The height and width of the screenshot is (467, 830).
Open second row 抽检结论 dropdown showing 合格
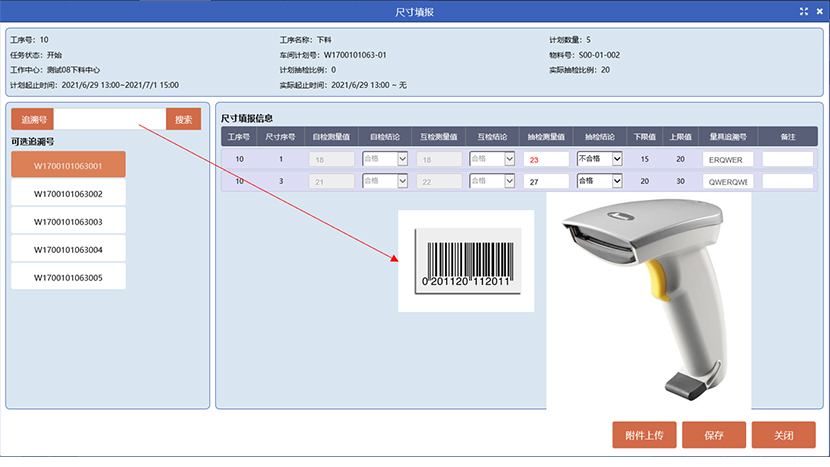coord(599,181)
